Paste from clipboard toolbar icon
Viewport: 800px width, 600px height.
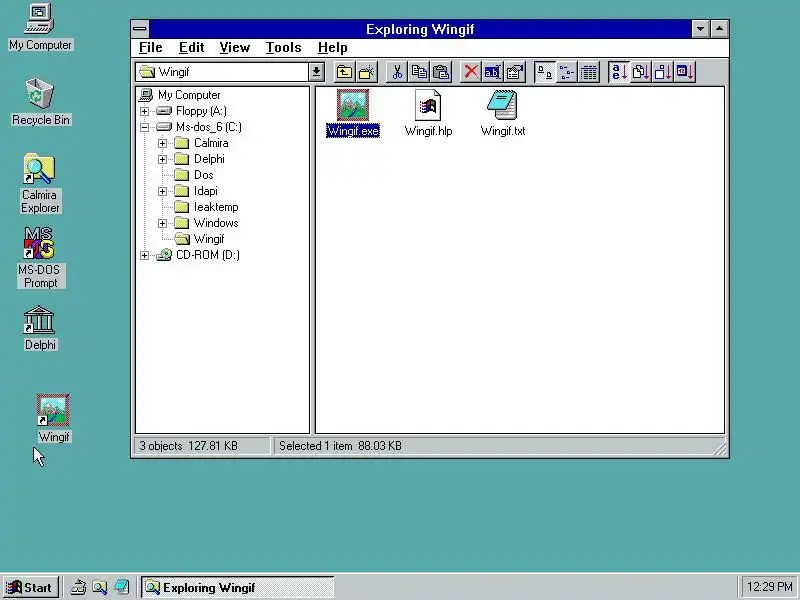click(x=441, y=72)
